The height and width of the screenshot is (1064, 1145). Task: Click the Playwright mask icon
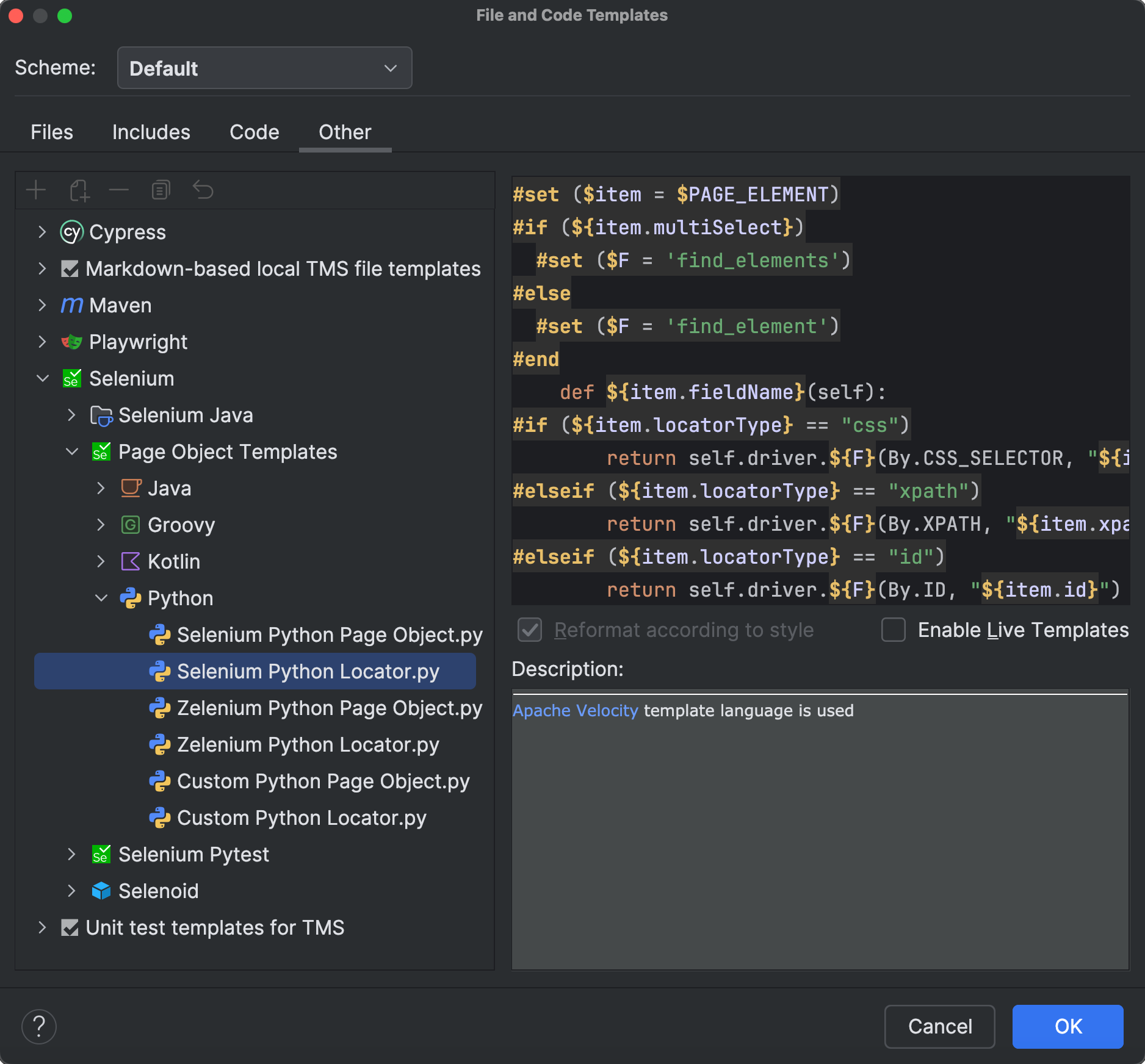pos(71,342)
